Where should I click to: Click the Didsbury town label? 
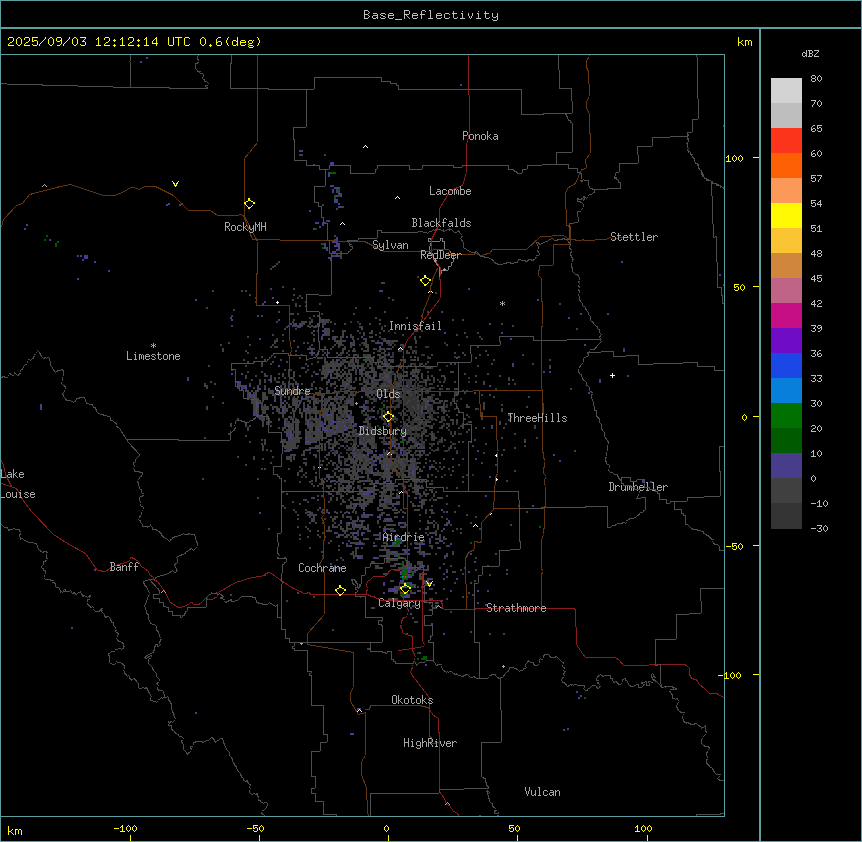point(383,431)
